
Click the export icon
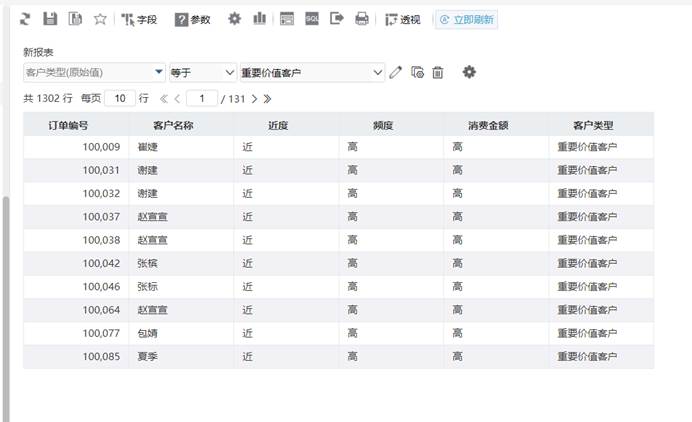tap(337, 19)
